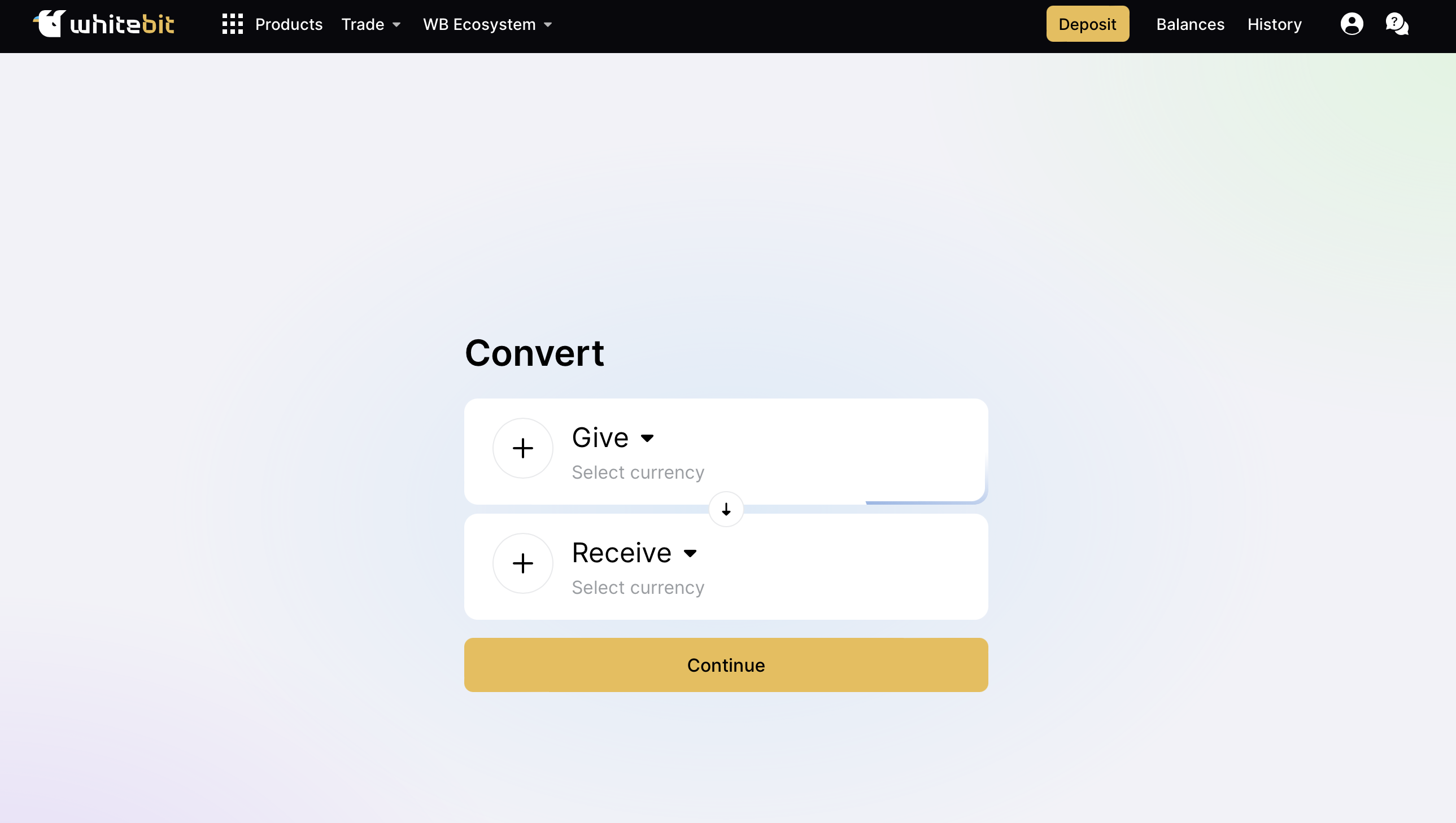Click the help/support chat icon
This screenshot has width=1456, height=823.
coord(1397,23)
